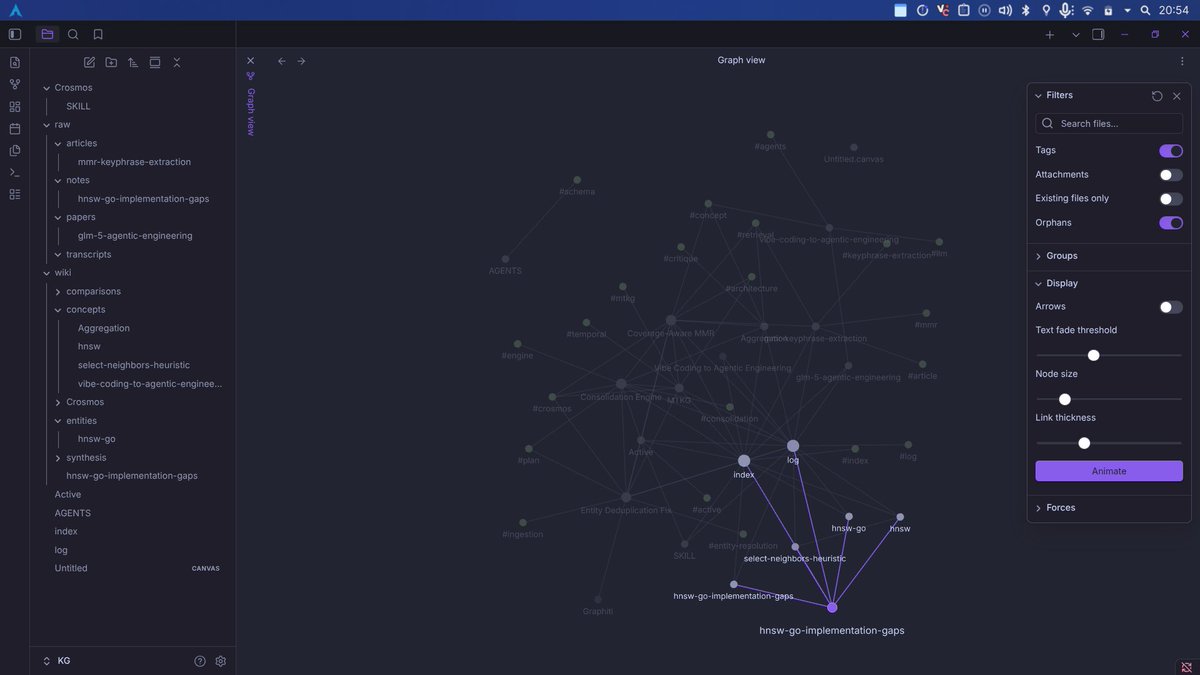The image size is (1200, 675).
Task: Open SKILL note in file explorer
Action: [x=78, y=106]
